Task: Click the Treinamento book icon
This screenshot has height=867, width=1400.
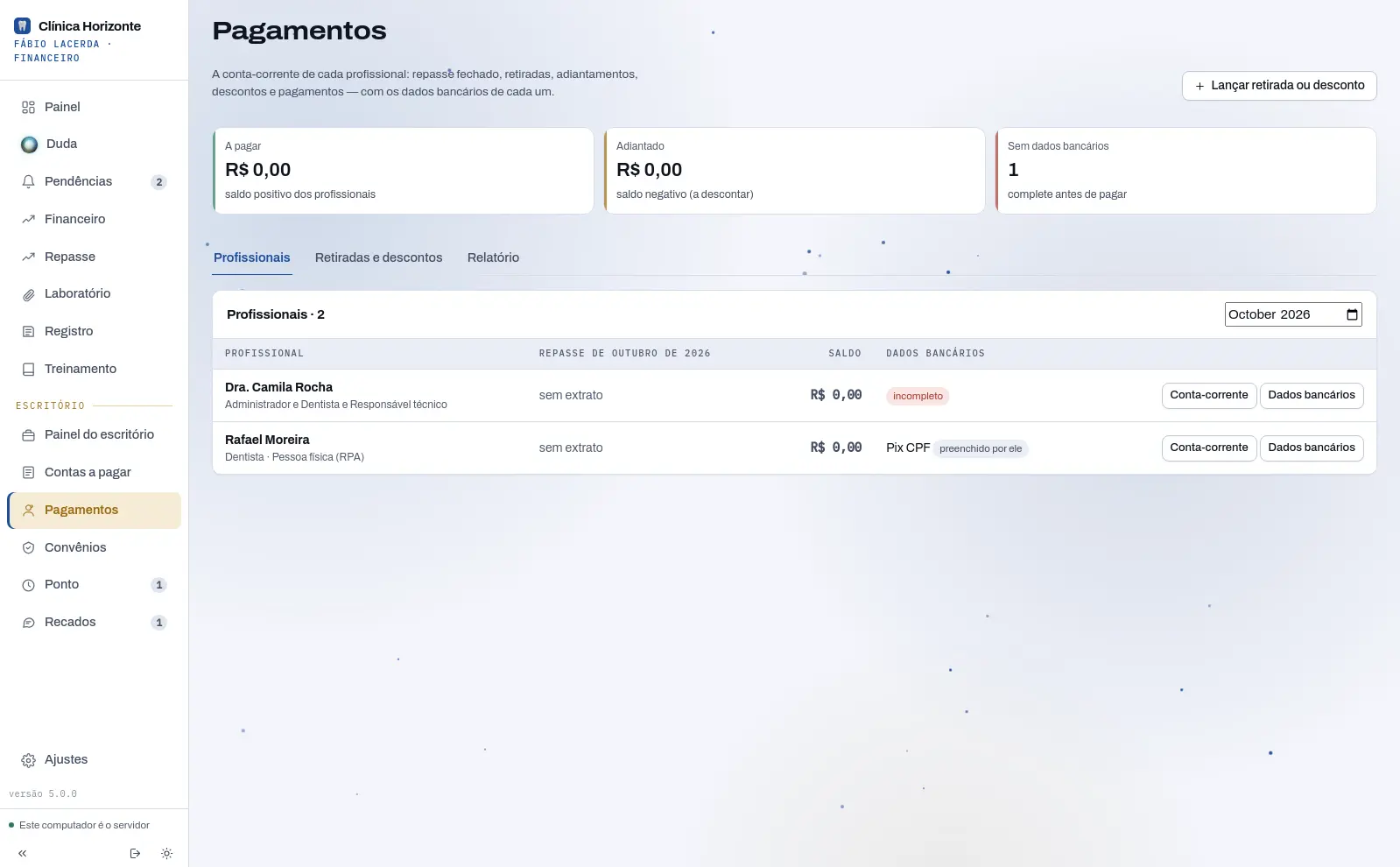Action: click(x=28, y=370)
